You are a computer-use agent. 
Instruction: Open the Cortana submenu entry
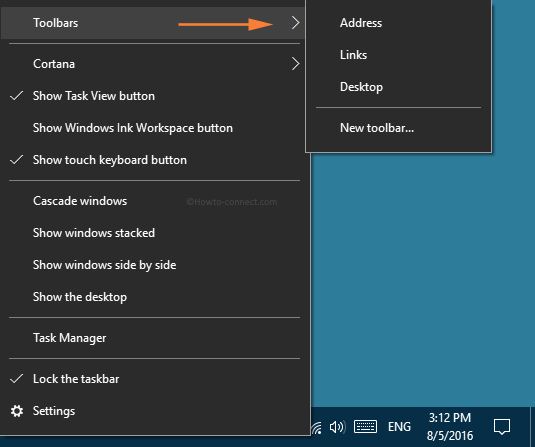153,64
